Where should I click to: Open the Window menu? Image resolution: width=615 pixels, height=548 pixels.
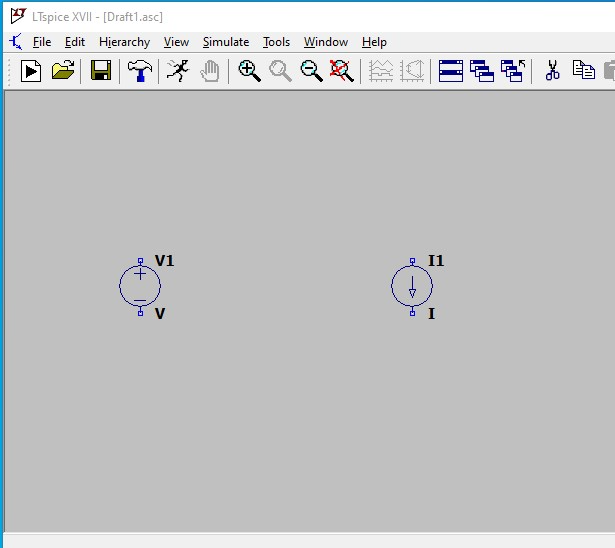coord(326,42)
